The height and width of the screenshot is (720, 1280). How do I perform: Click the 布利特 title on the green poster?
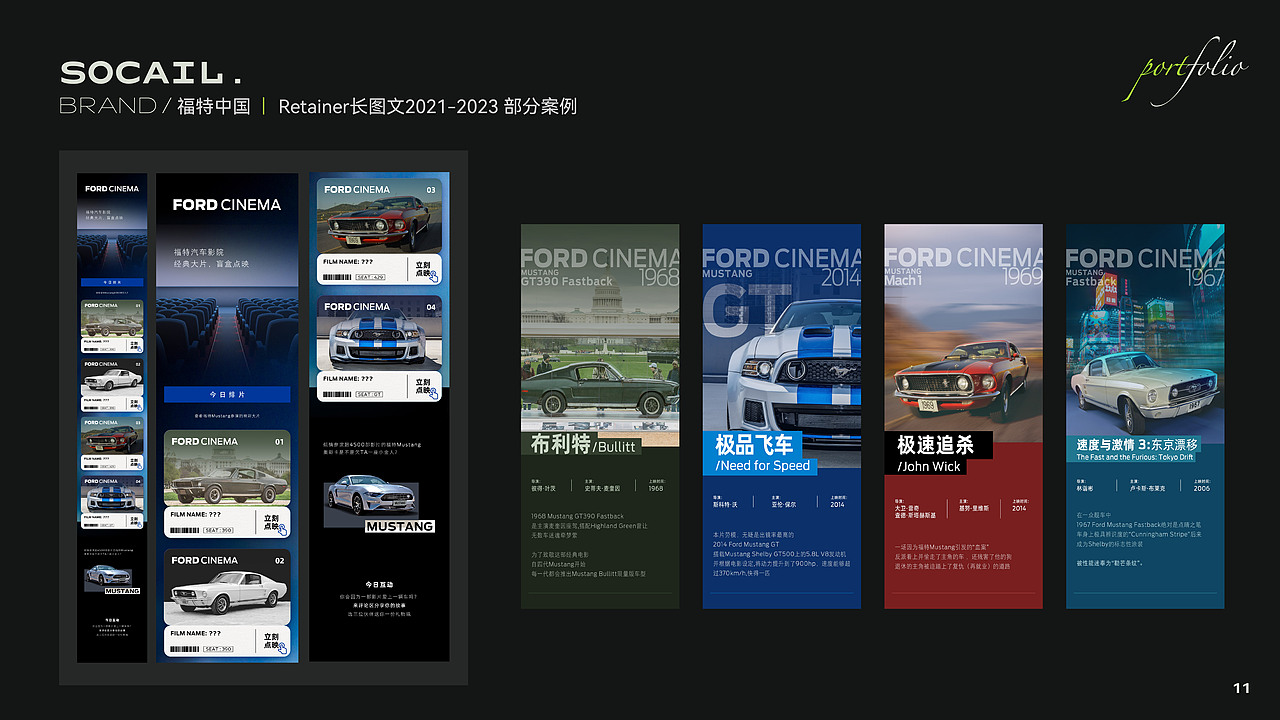pyautogui.click(x=560, y=444)
